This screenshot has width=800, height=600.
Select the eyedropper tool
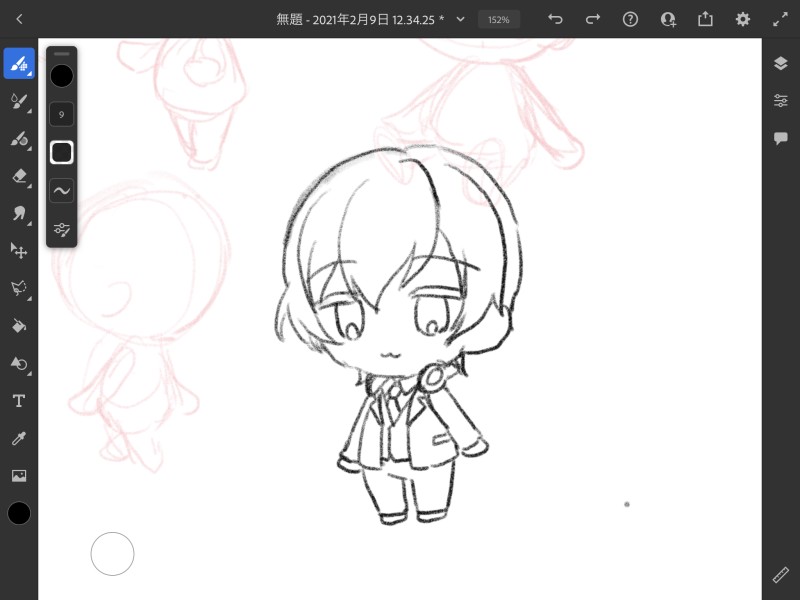coord(19,438)
